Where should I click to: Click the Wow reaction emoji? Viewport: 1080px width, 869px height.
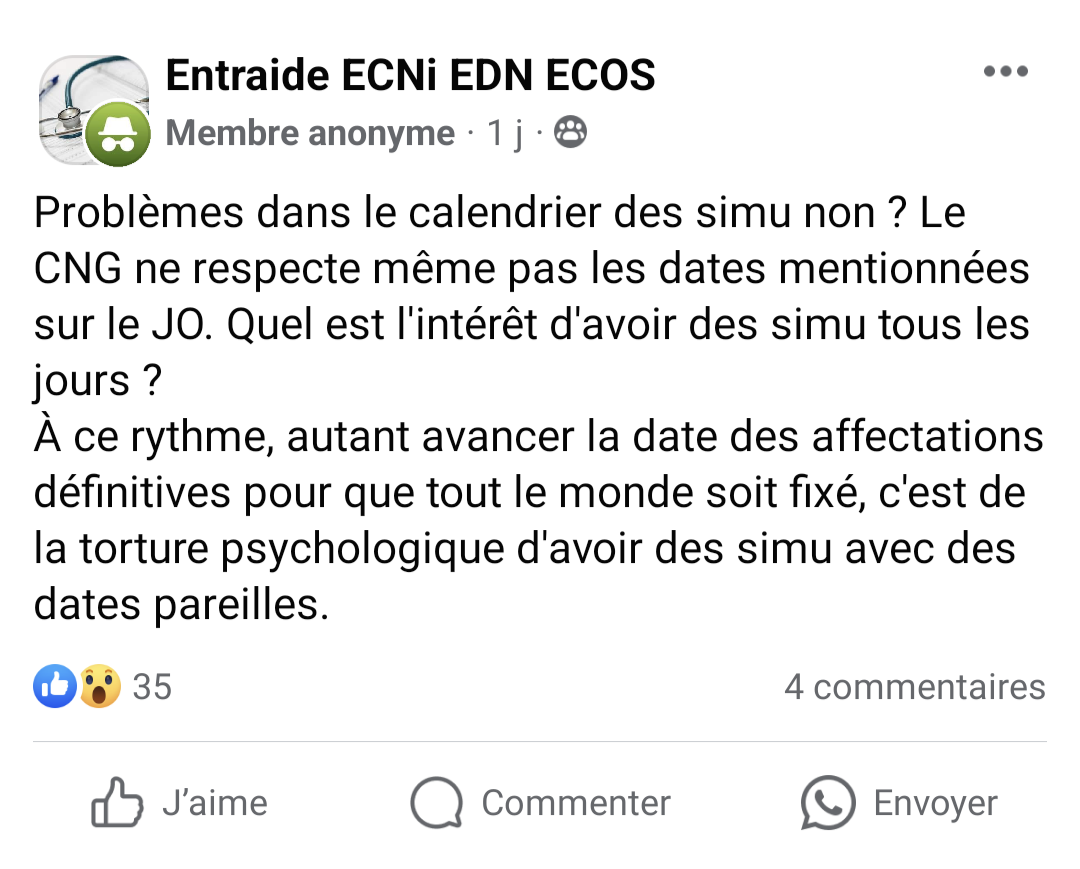[99, 686]
